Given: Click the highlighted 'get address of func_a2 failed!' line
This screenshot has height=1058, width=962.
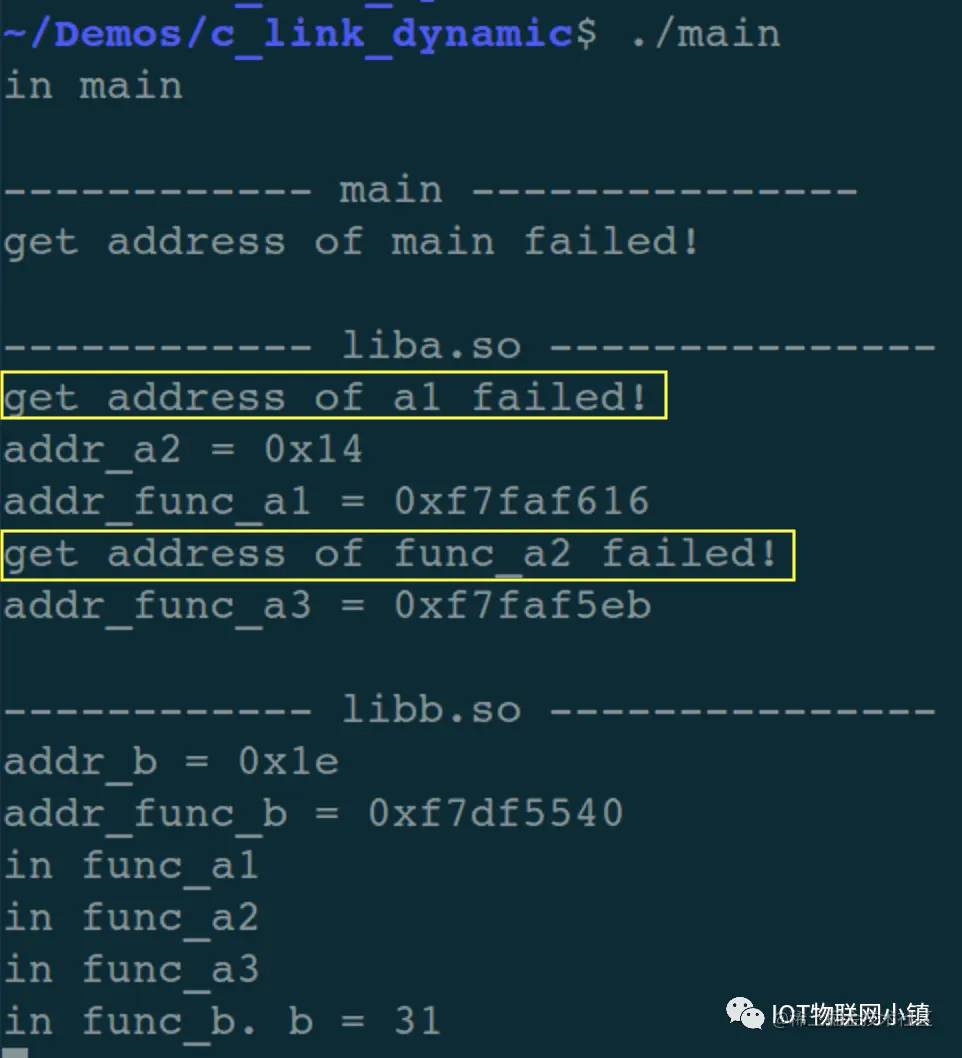Looking at the screenshot, I should [398, 555].
